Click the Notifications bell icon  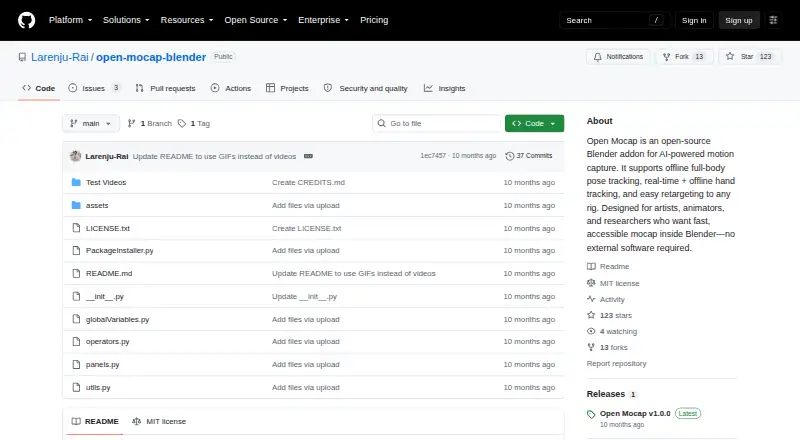(597, 57)
